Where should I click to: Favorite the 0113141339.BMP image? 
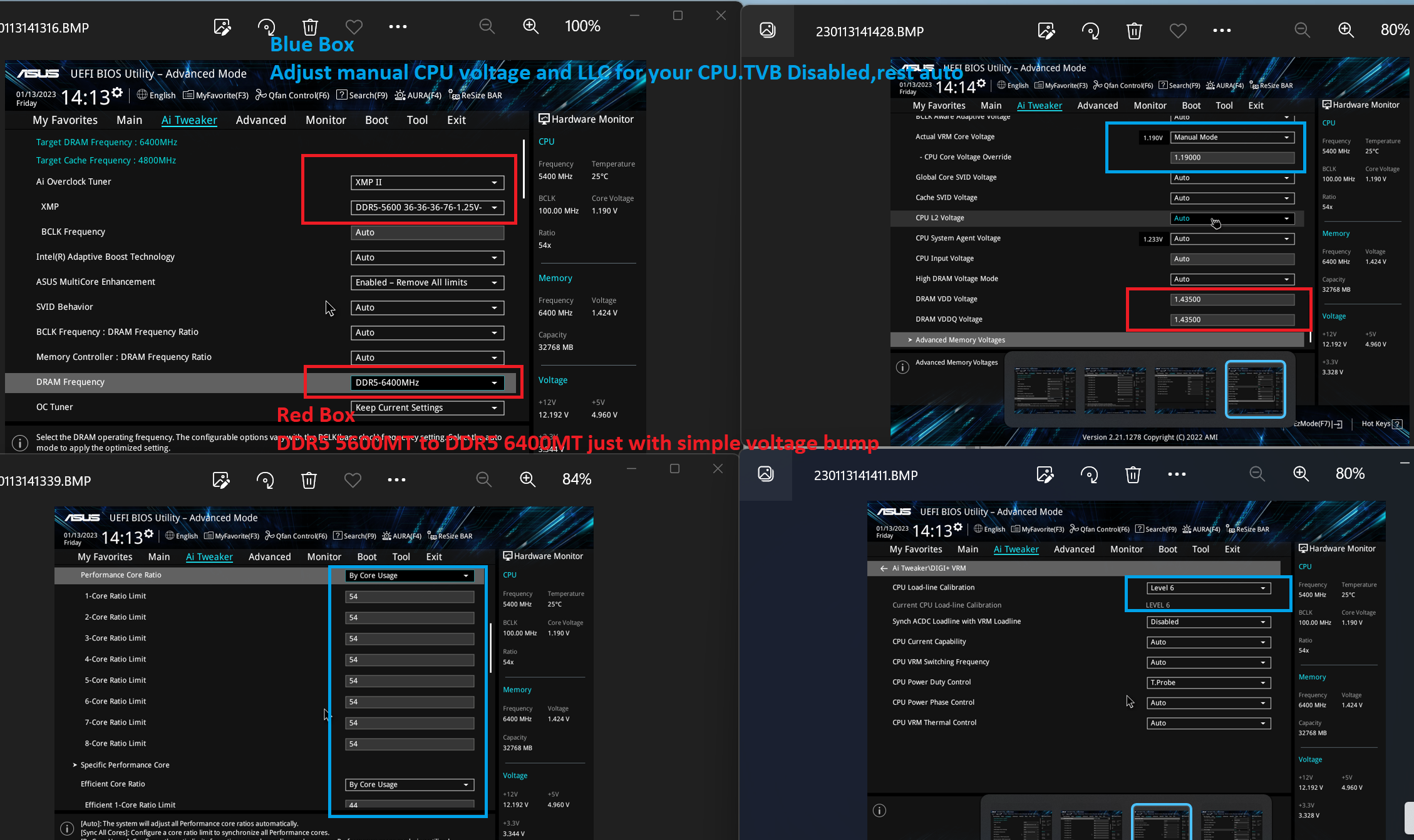click(x=353, y=480)
